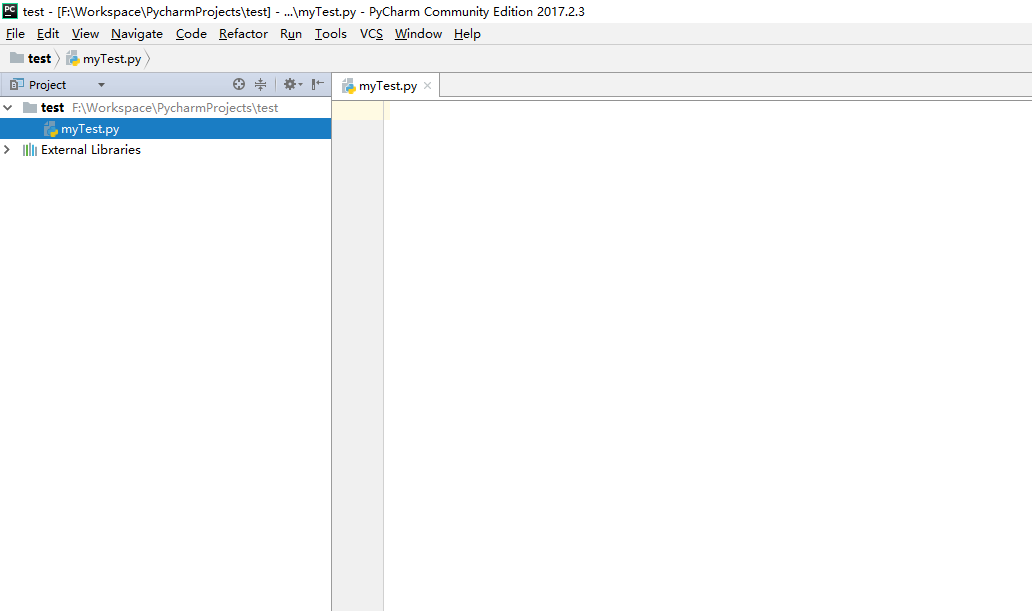The height and width of the screenshot is (611, 1032).
Task: Click the editor gutter on first line
Action: point(357,111)
